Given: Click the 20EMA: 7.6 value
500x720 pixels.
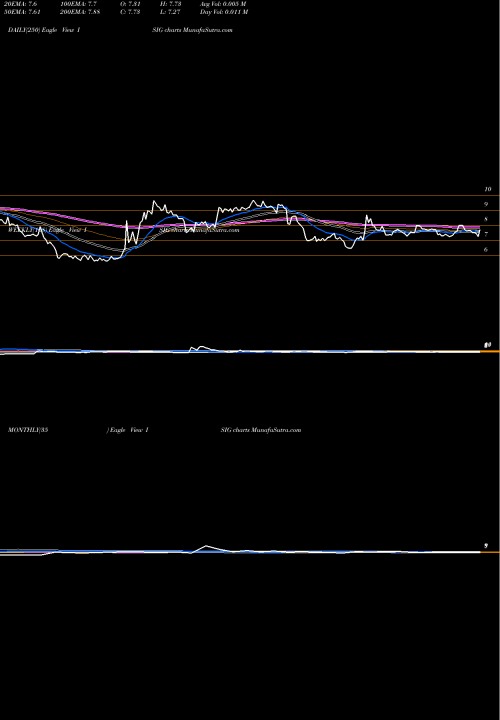Looking at the screenshot, I should pos(20,4).
